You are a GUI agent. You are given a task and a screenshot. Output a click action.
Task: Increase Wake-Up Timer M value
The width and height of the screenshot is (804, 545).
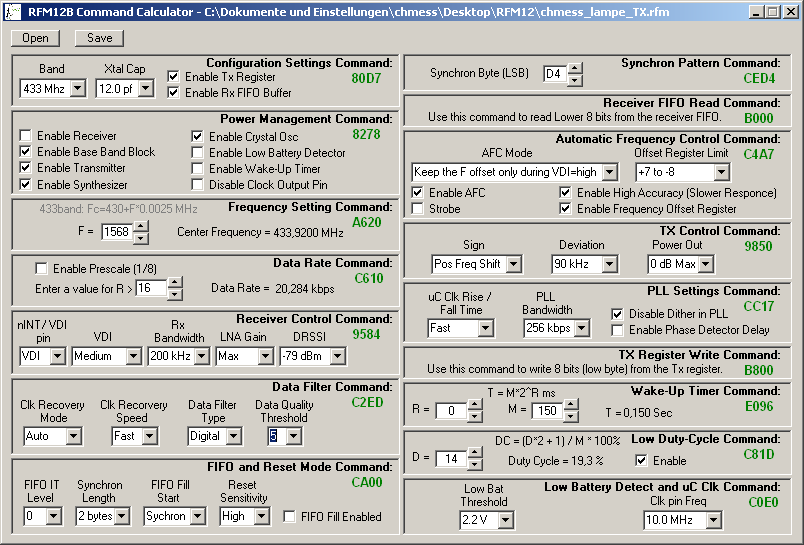[571, 405]
